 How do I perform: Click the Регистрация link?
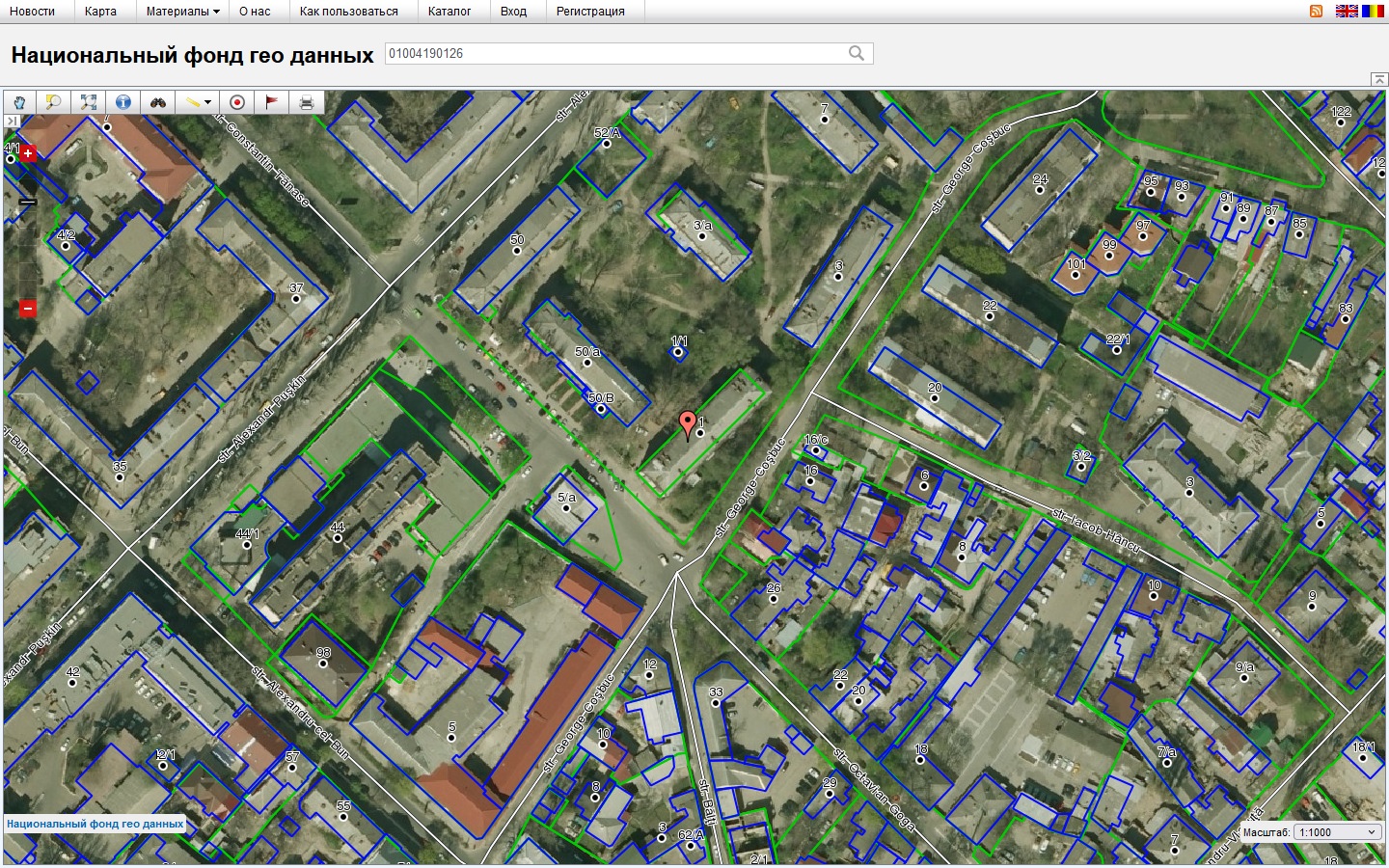click(590, 12)
